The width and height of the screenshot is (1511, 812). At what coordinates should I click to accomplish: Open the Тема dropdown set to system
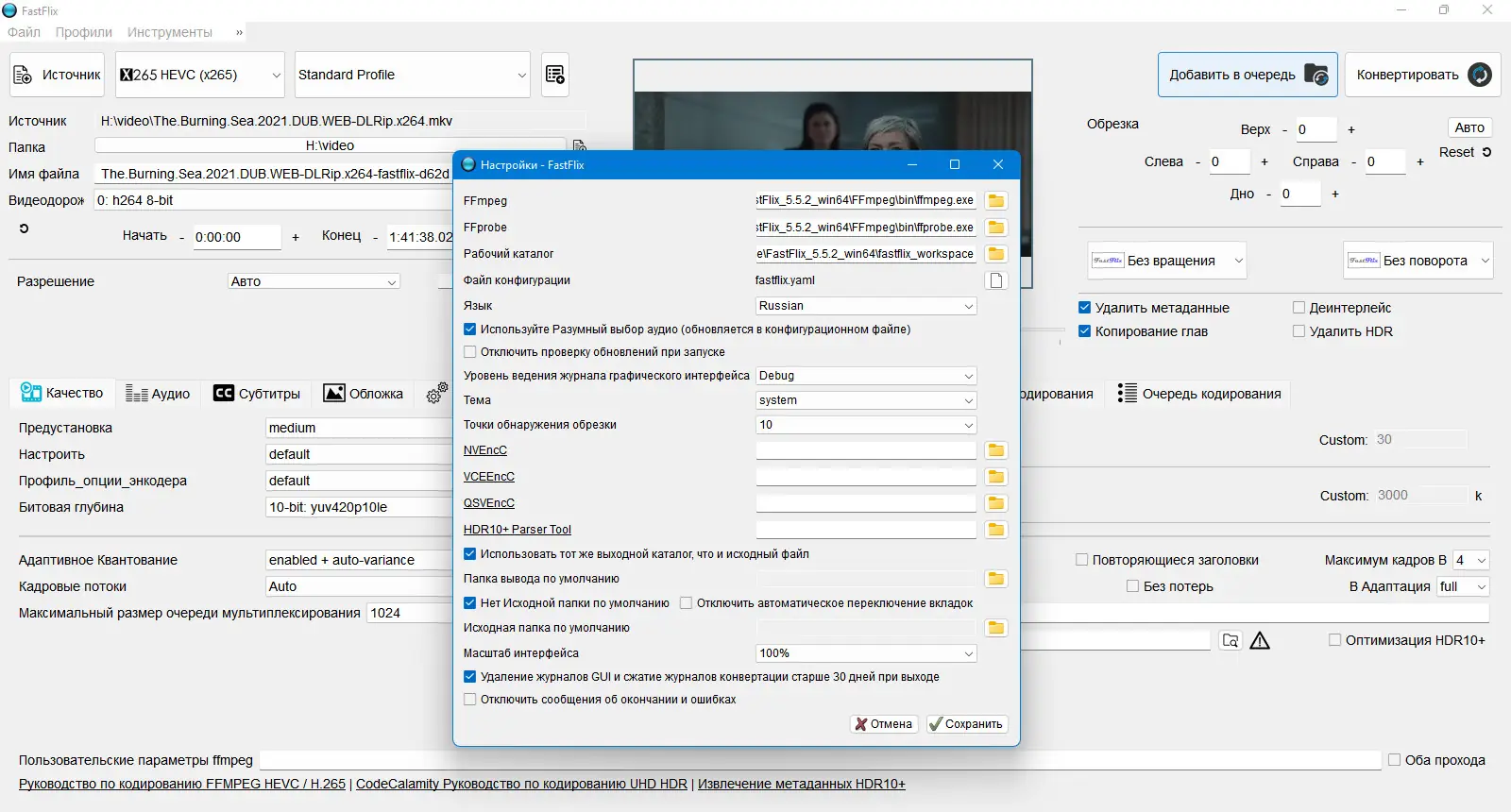[866, 400]
